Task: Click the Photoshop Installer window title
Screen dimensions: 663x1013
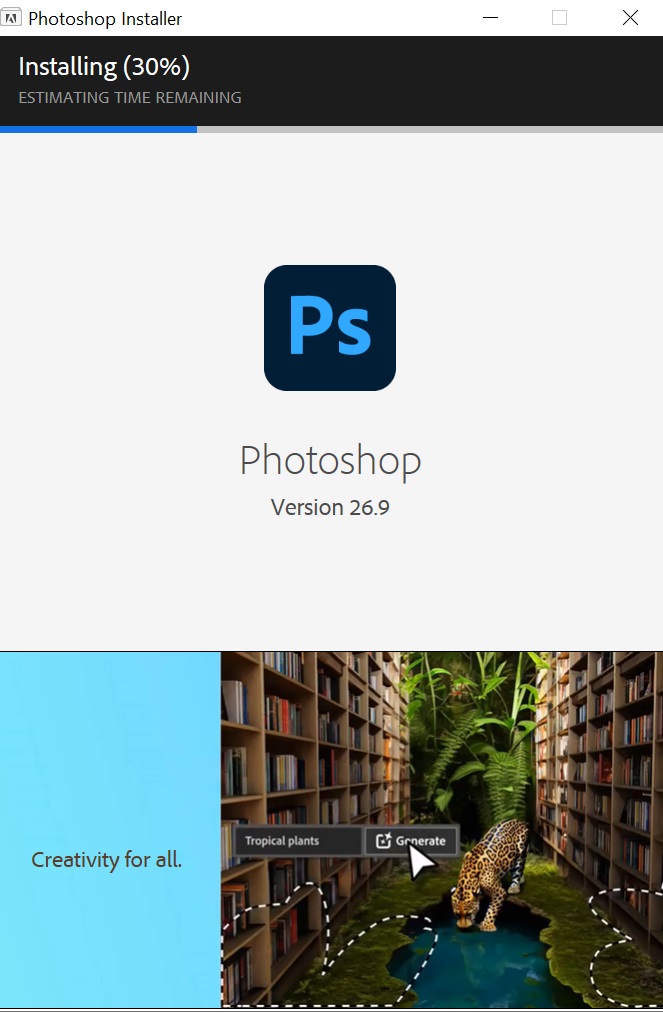Action: pyautogui.click(x=105, y=19)
